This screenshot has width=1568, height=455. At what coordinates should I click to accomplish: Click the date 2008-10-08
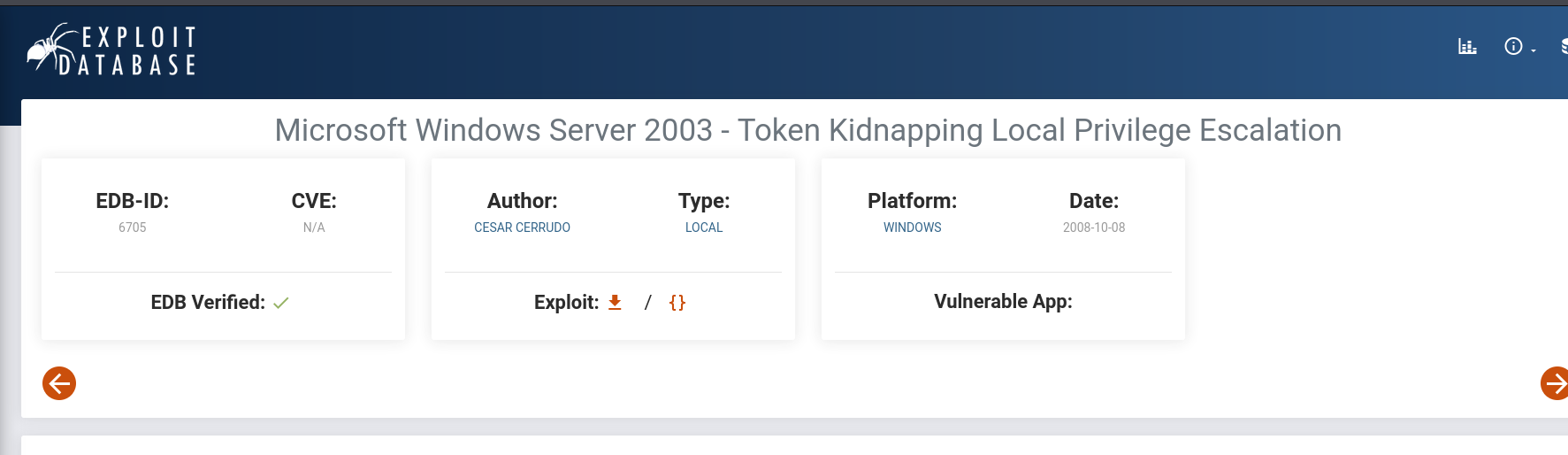pos(1094,227)
